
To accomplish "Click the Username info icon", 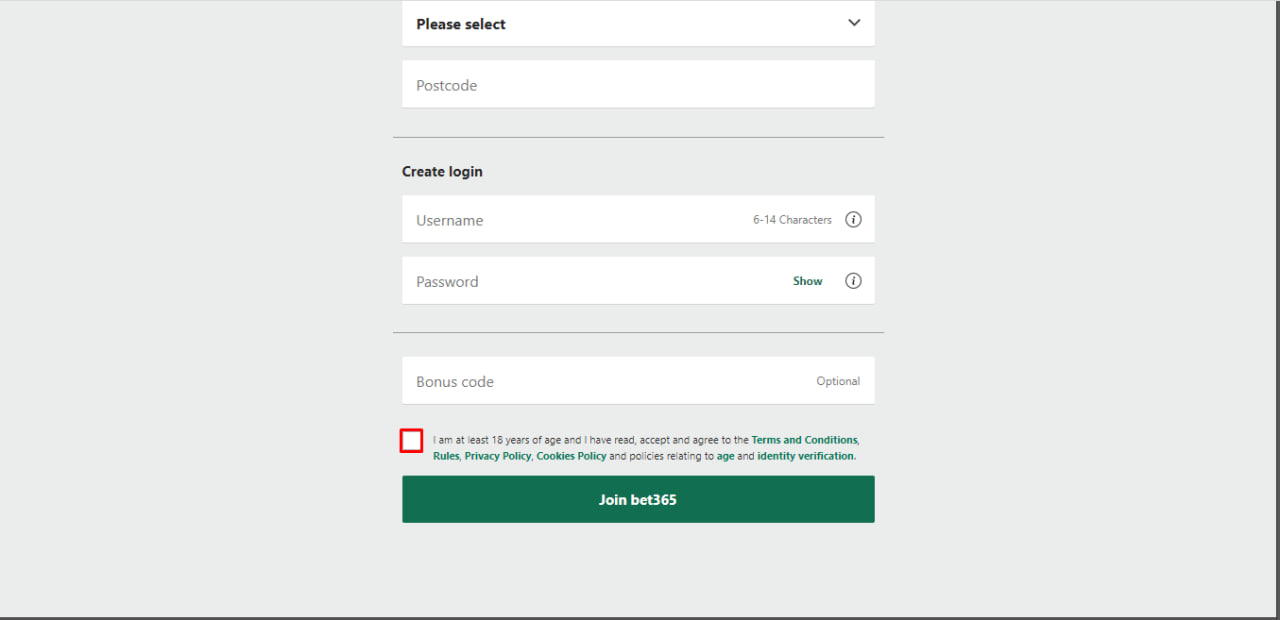I will click(853, 220).
